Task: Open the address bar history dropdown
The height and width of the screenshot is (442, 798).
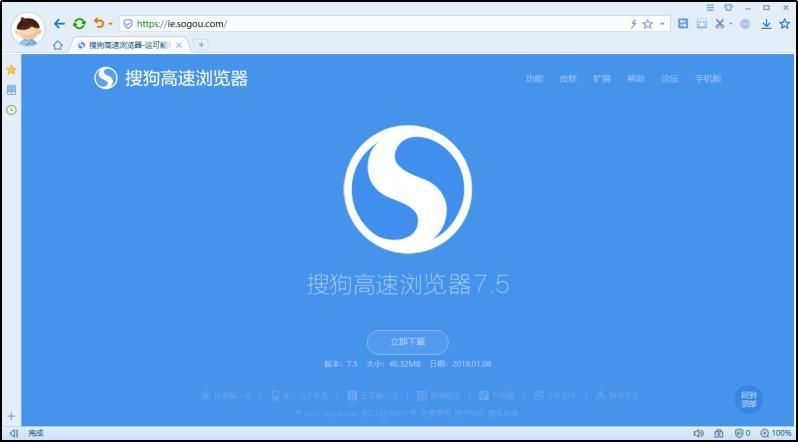Action: 662,24
